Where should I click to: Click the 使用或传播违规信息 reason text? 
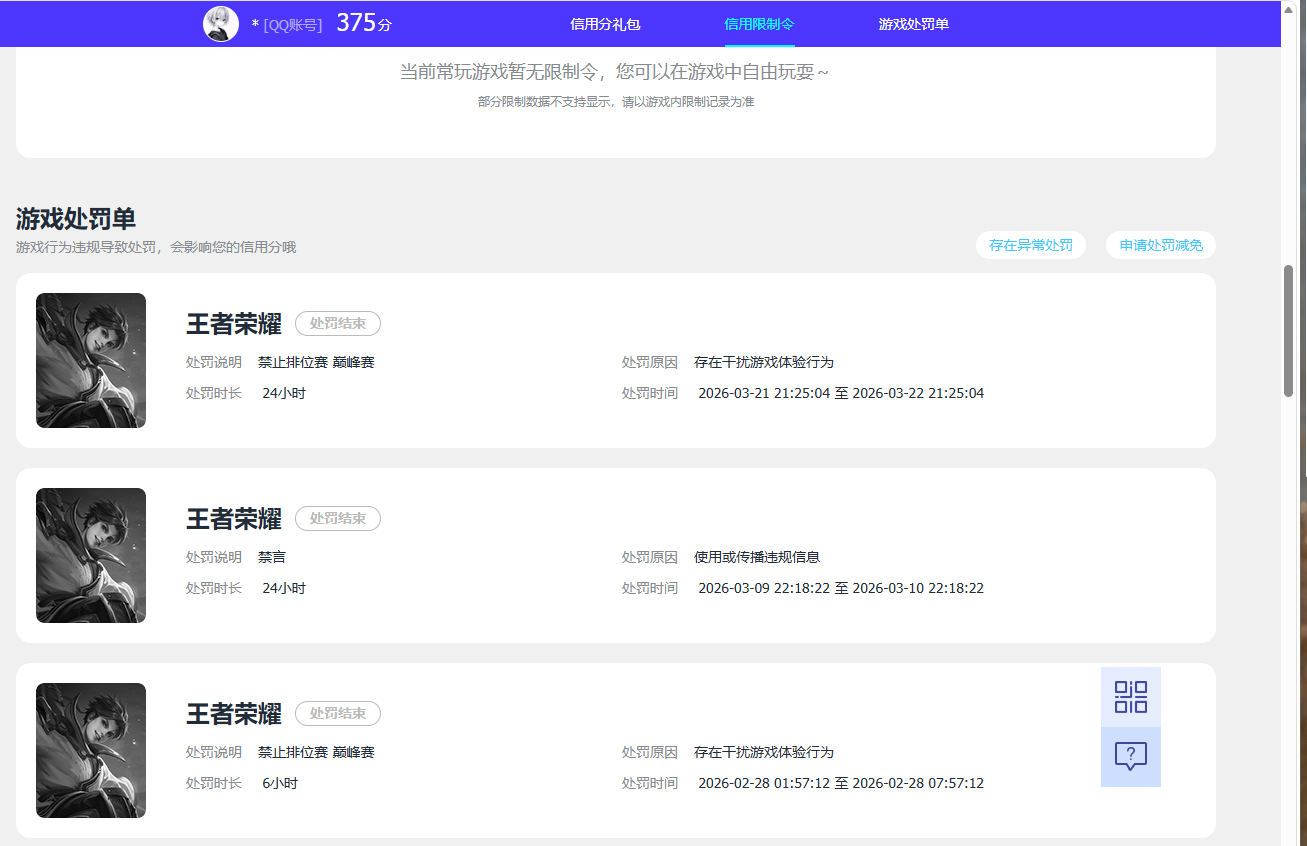coord(757,557)
